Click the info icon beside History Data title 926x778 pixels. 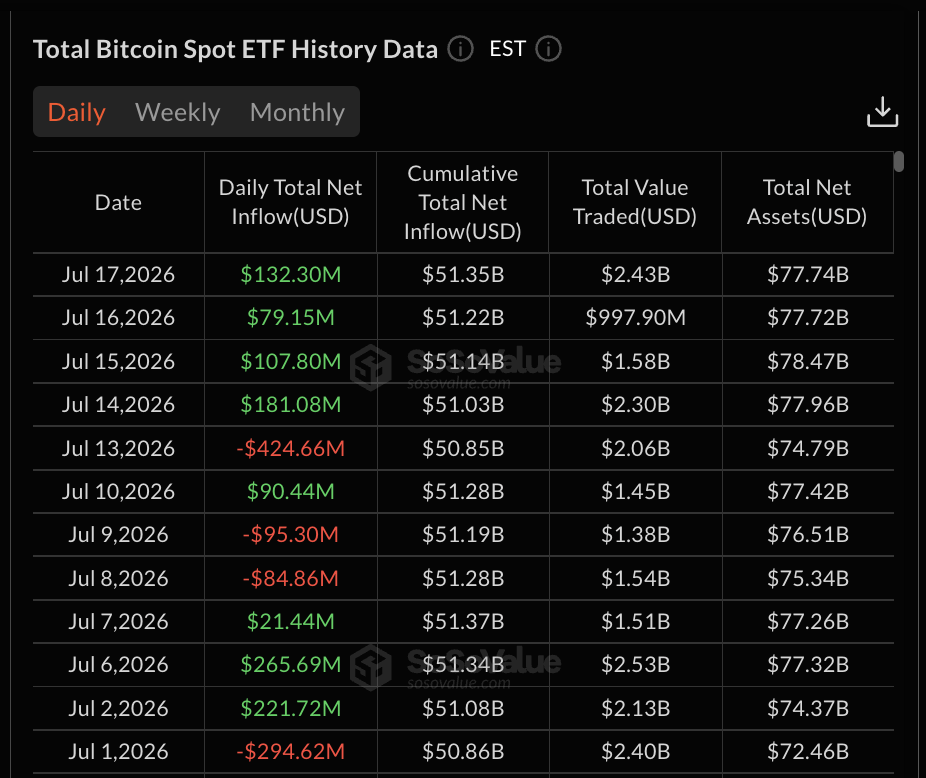pyautogui.click(x=460, y=49)
